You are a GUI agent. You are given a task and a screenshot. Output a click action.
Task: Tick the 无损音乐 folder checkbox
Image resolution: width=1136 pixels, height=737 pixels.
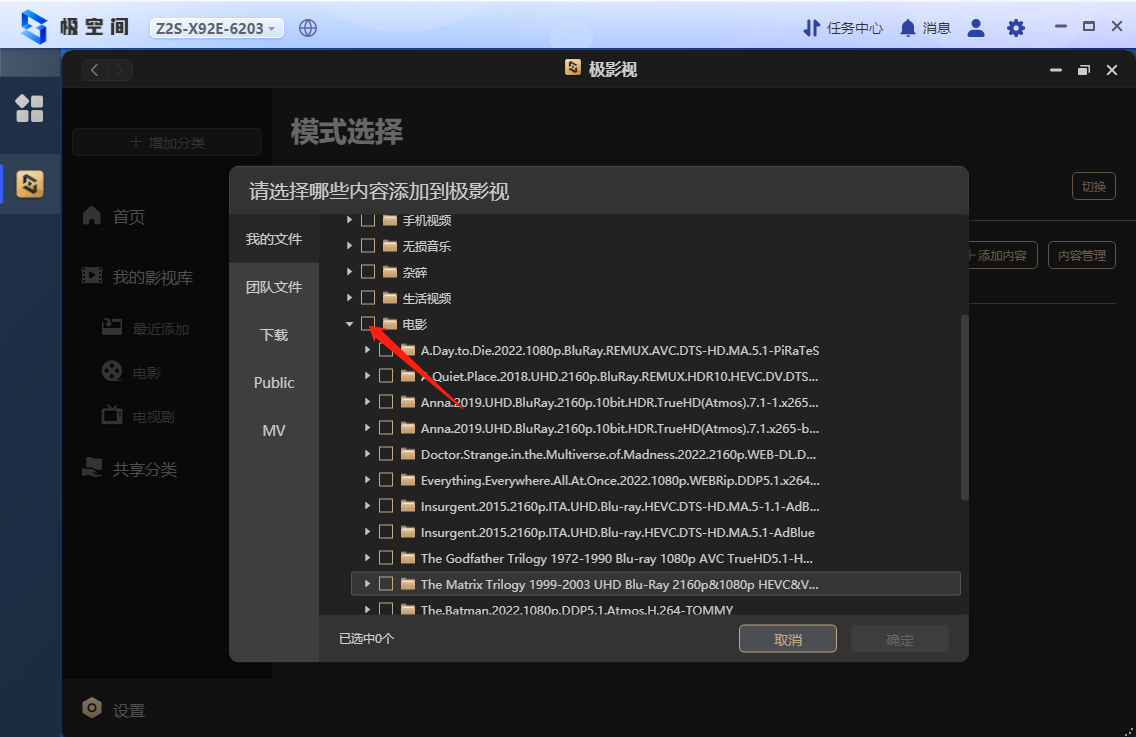click(368, 246)
